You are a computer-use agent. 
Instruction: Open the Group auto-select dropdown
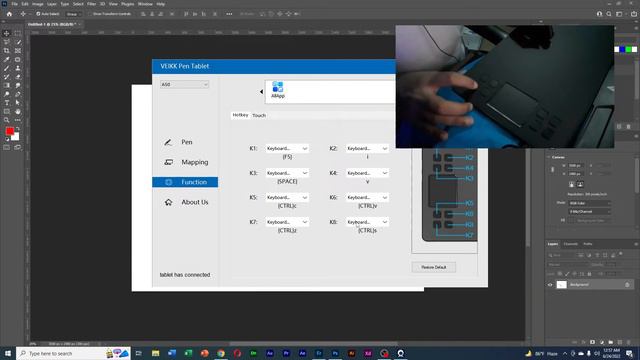coord(73,14)
